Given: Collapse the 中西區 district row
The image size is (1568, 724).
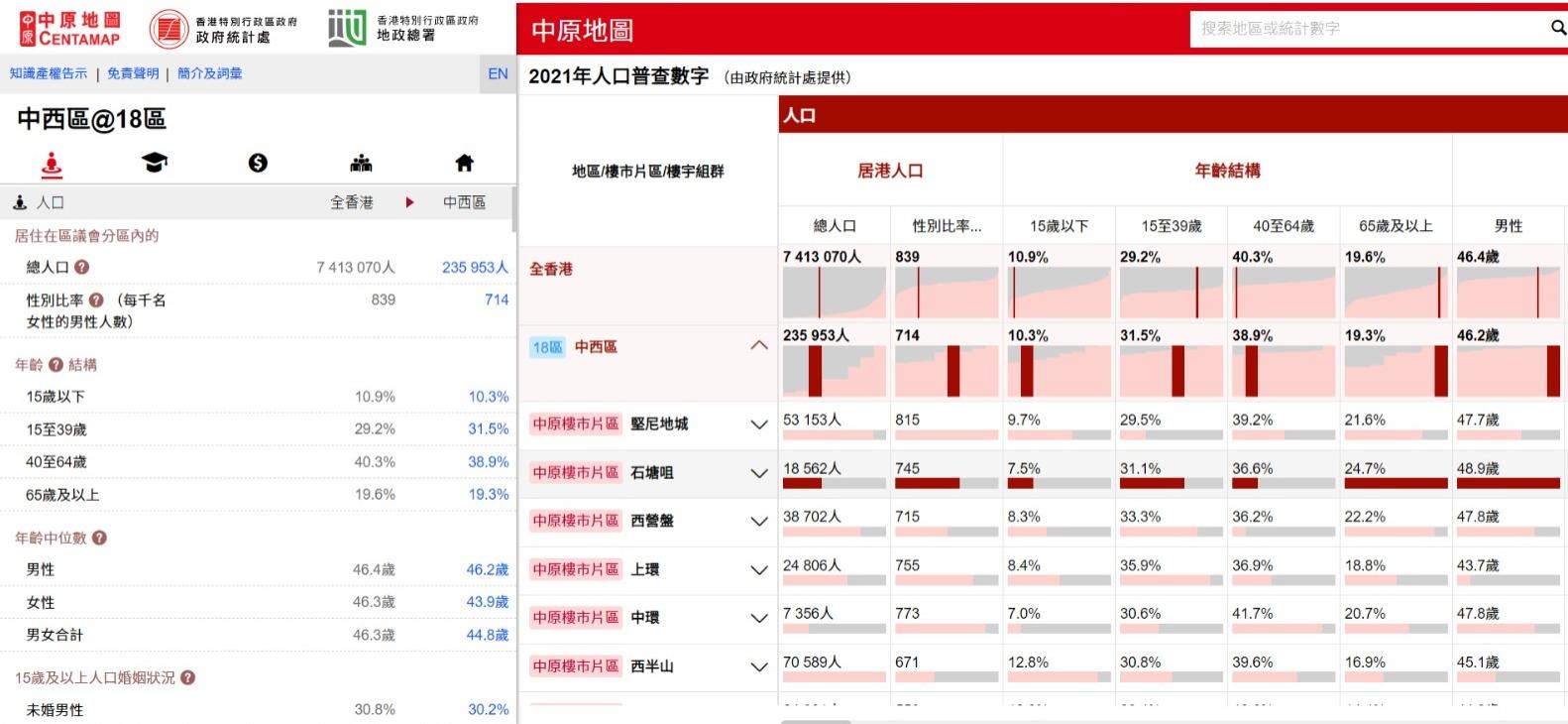Looking at the screenshot, I should coord(759,346).
